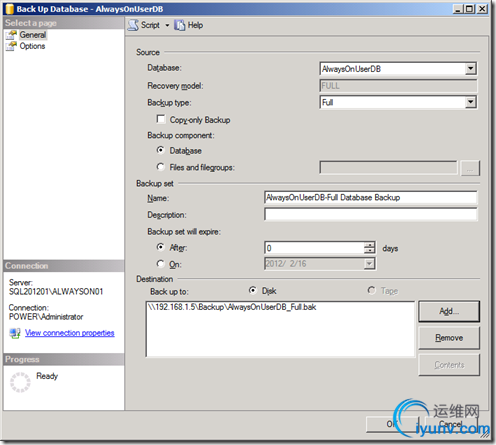Select the Options page
Screen dimensions: 496x445
coord(32,46)
